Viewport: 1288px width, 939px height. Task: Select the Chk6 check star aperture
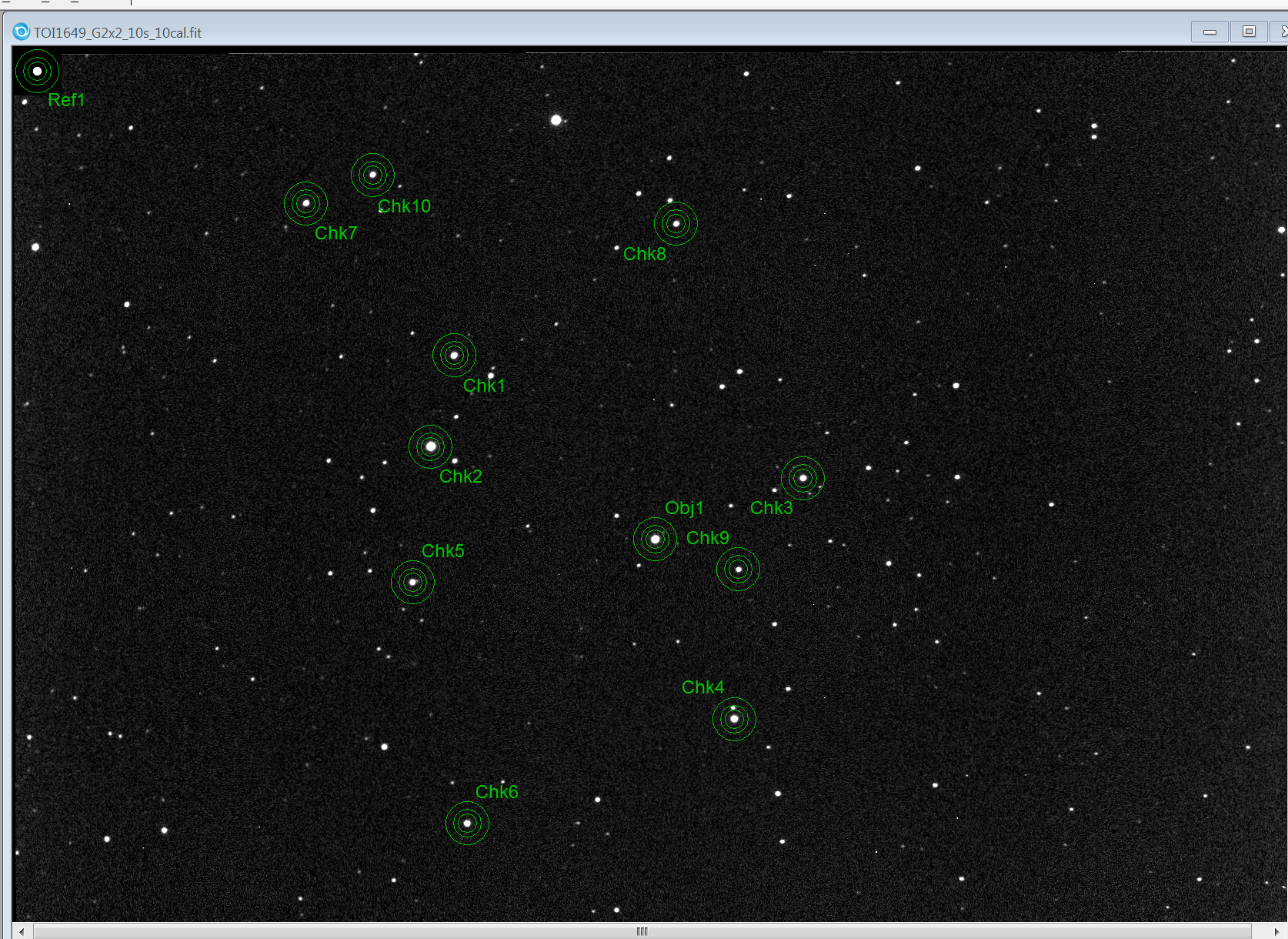pos(467,824)
